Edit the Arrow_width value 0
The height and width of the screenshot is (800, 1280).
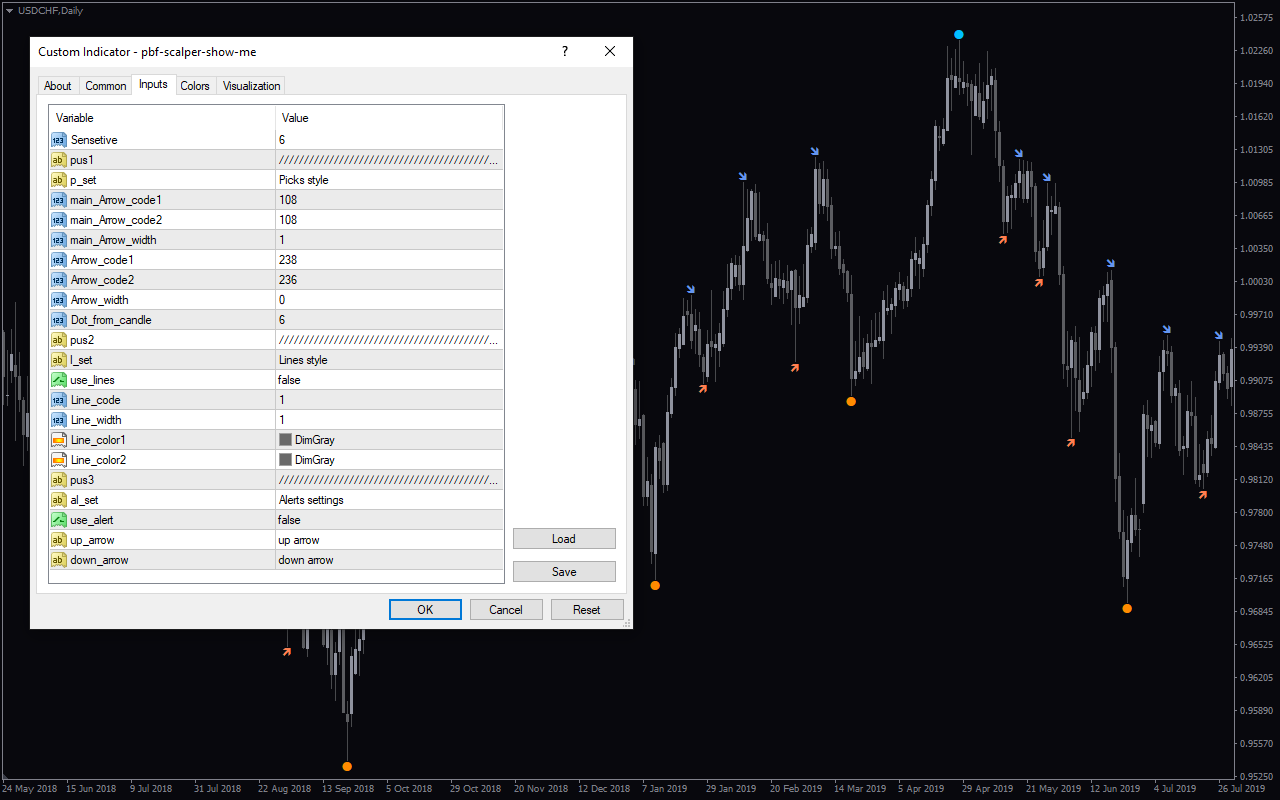tap(389, 300)
